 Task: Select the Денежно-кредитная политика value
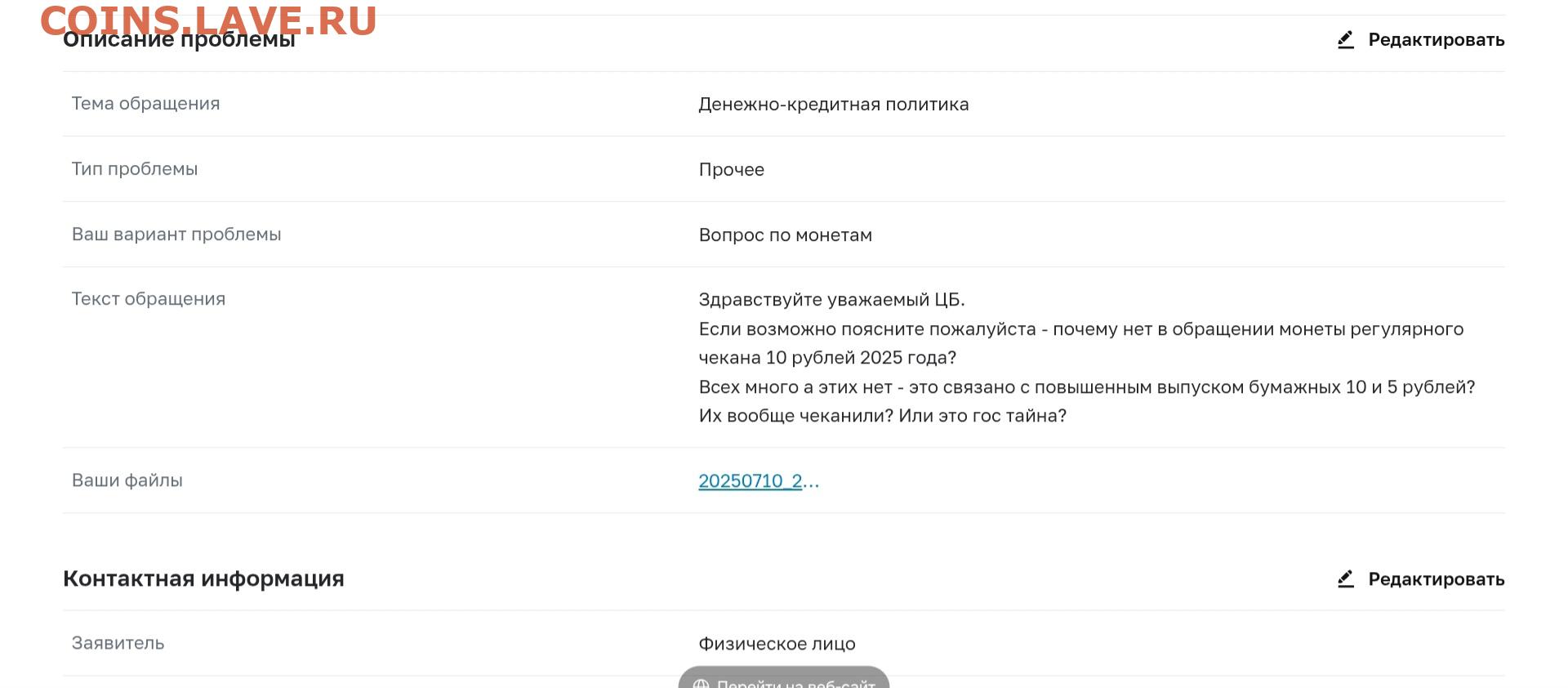click(833, 105)
